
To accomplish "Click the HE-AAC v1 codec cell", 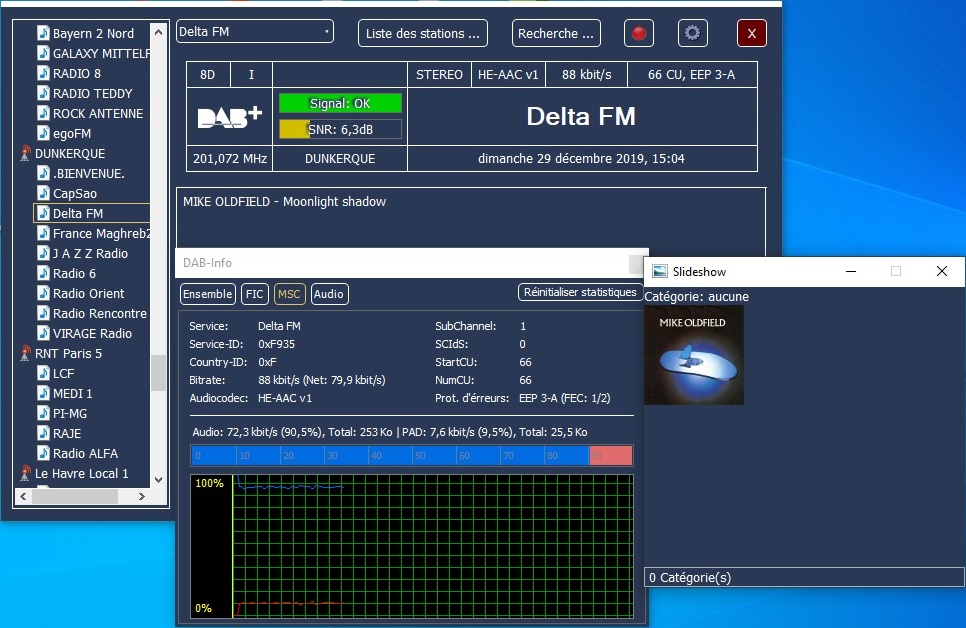I will pos(508,75).
